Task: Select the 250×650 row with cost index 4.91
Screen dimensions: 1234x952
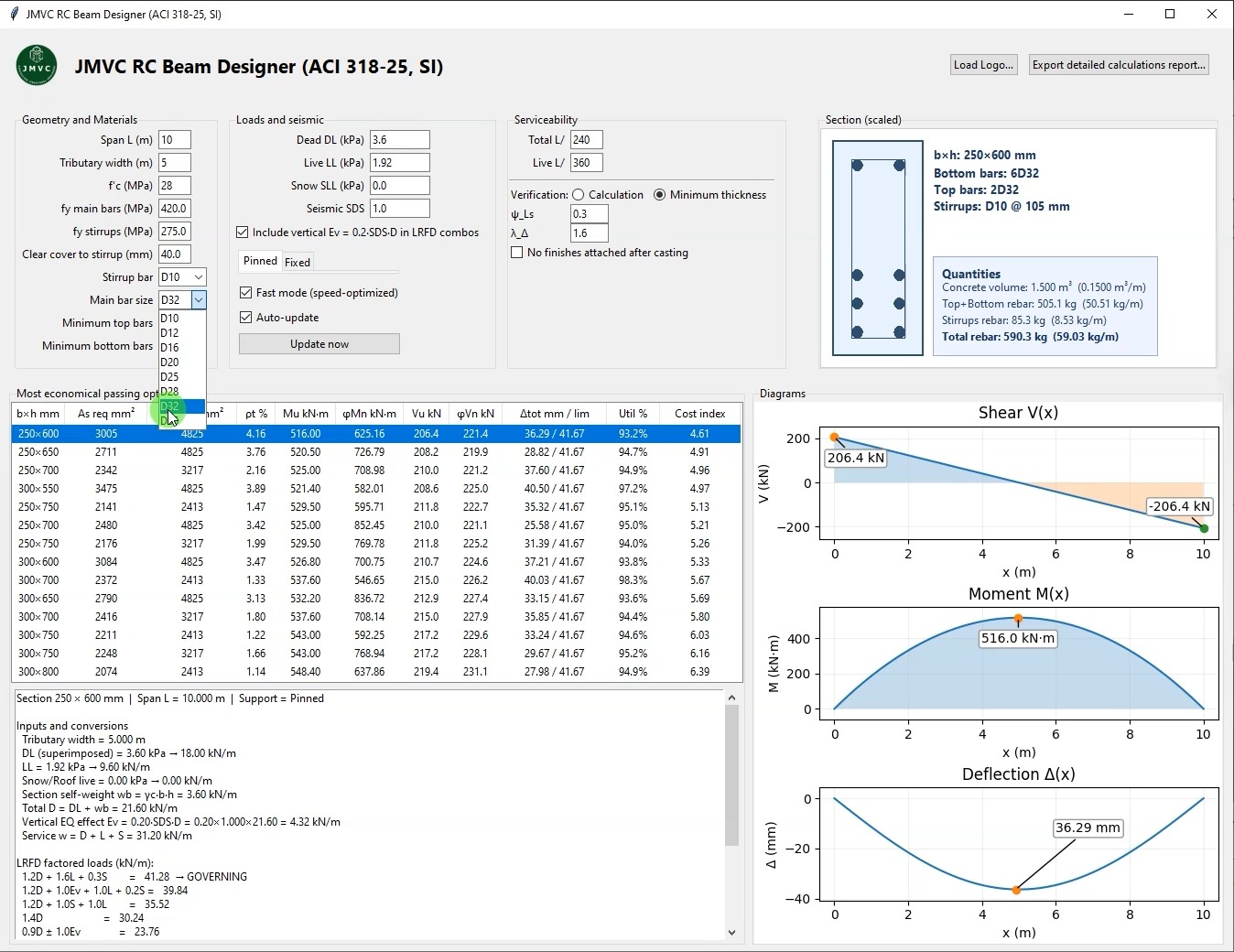Action: [376, 452]
